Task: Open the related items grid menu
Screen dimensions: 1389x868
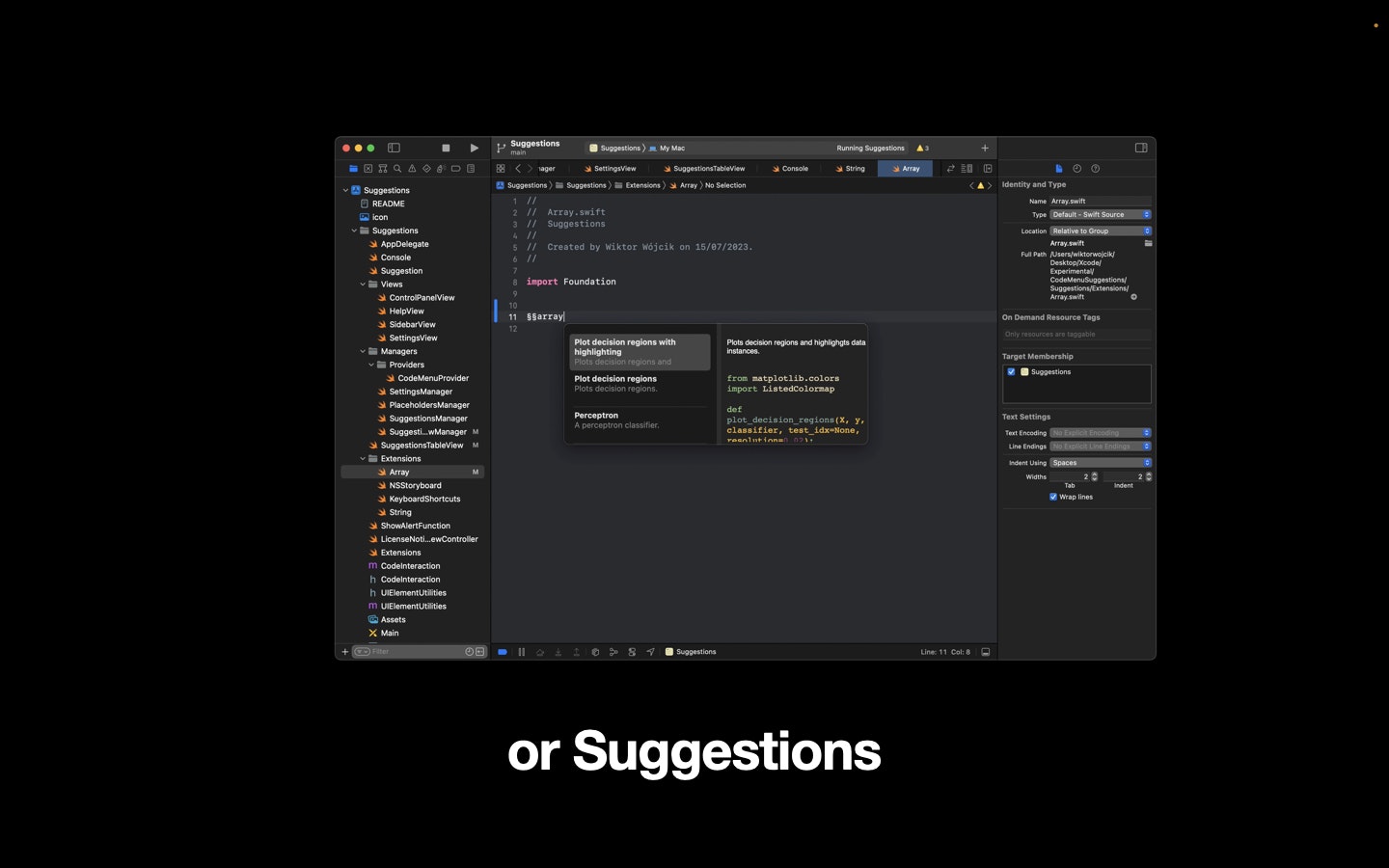Action: tap(501, 169)
